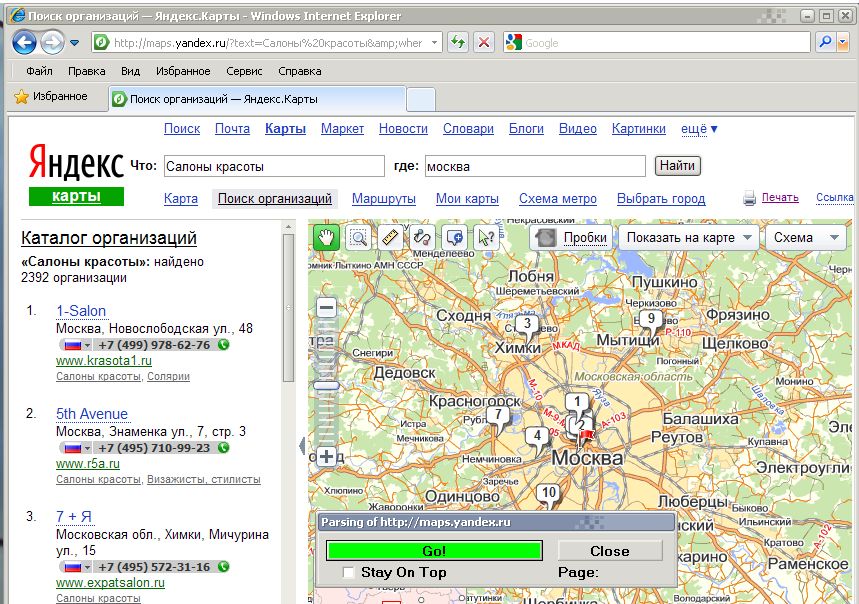The width and height of the screenshot is (859, 604).
Task: Open the Избранное menu
Action: (183, 71)
